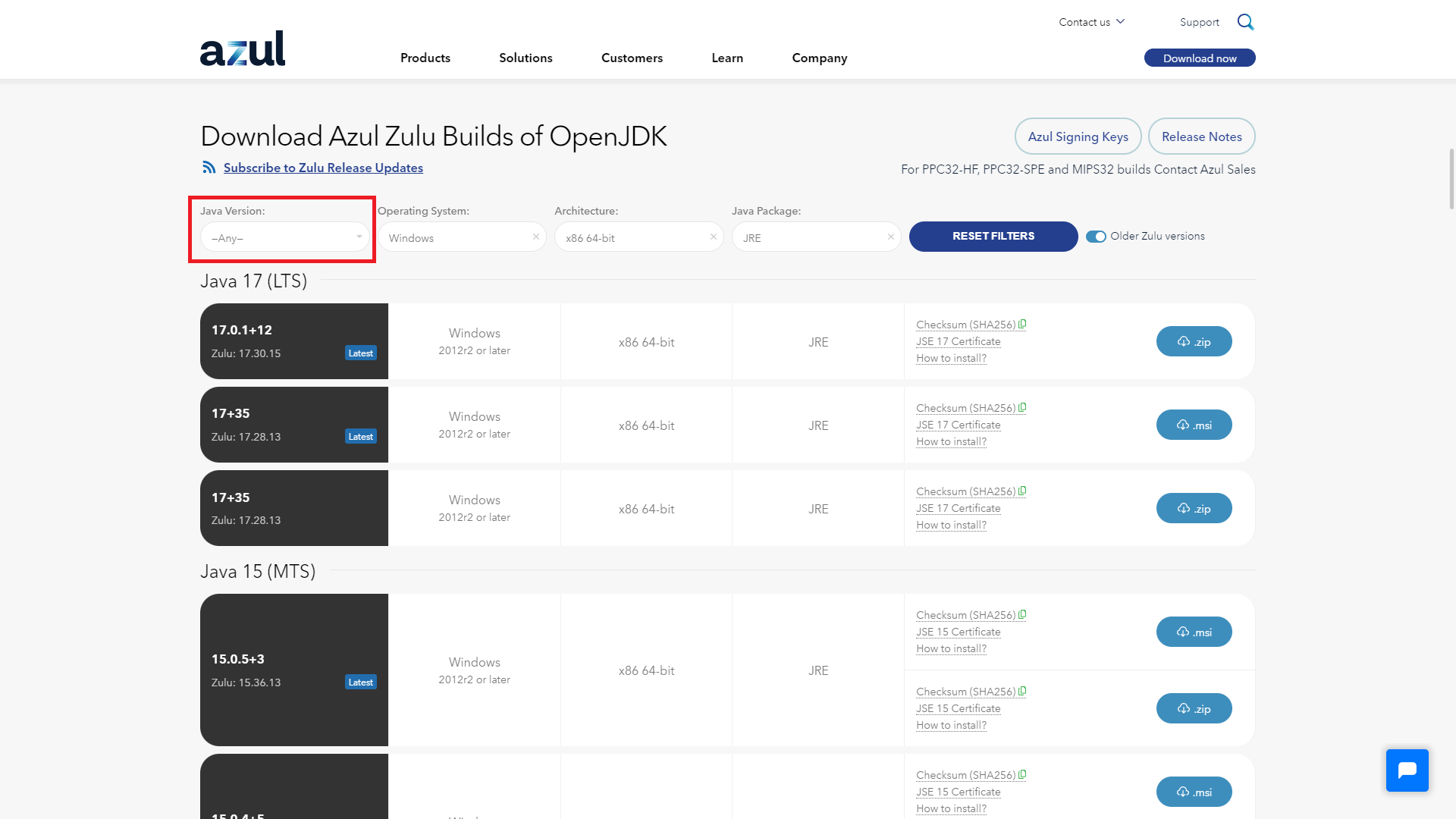Open the Java Version dropdown
This screenshot has width=1456, height=819.
tap(284, 237)
